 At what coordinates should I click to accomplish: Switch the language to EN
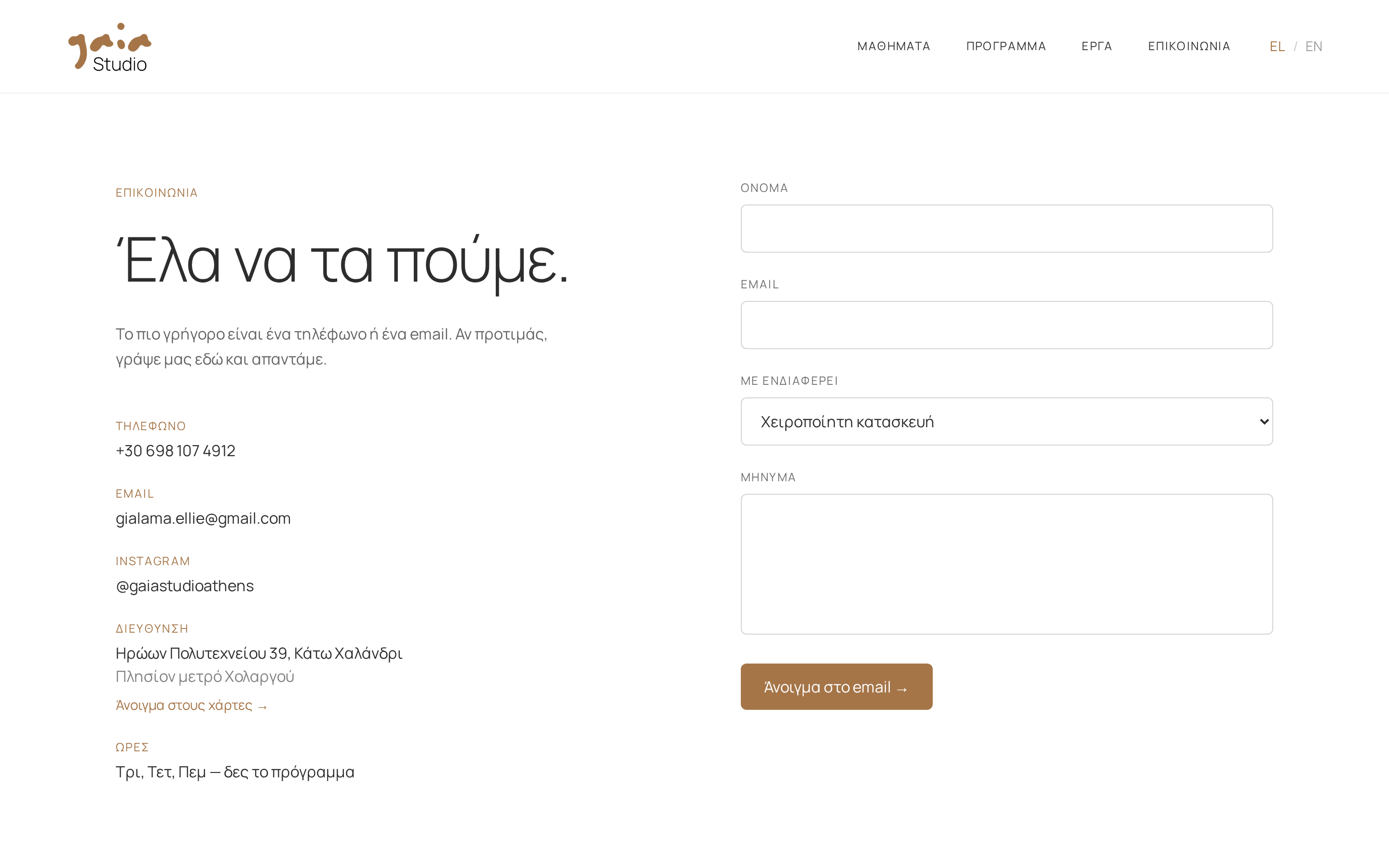[x=1313, y=46]
